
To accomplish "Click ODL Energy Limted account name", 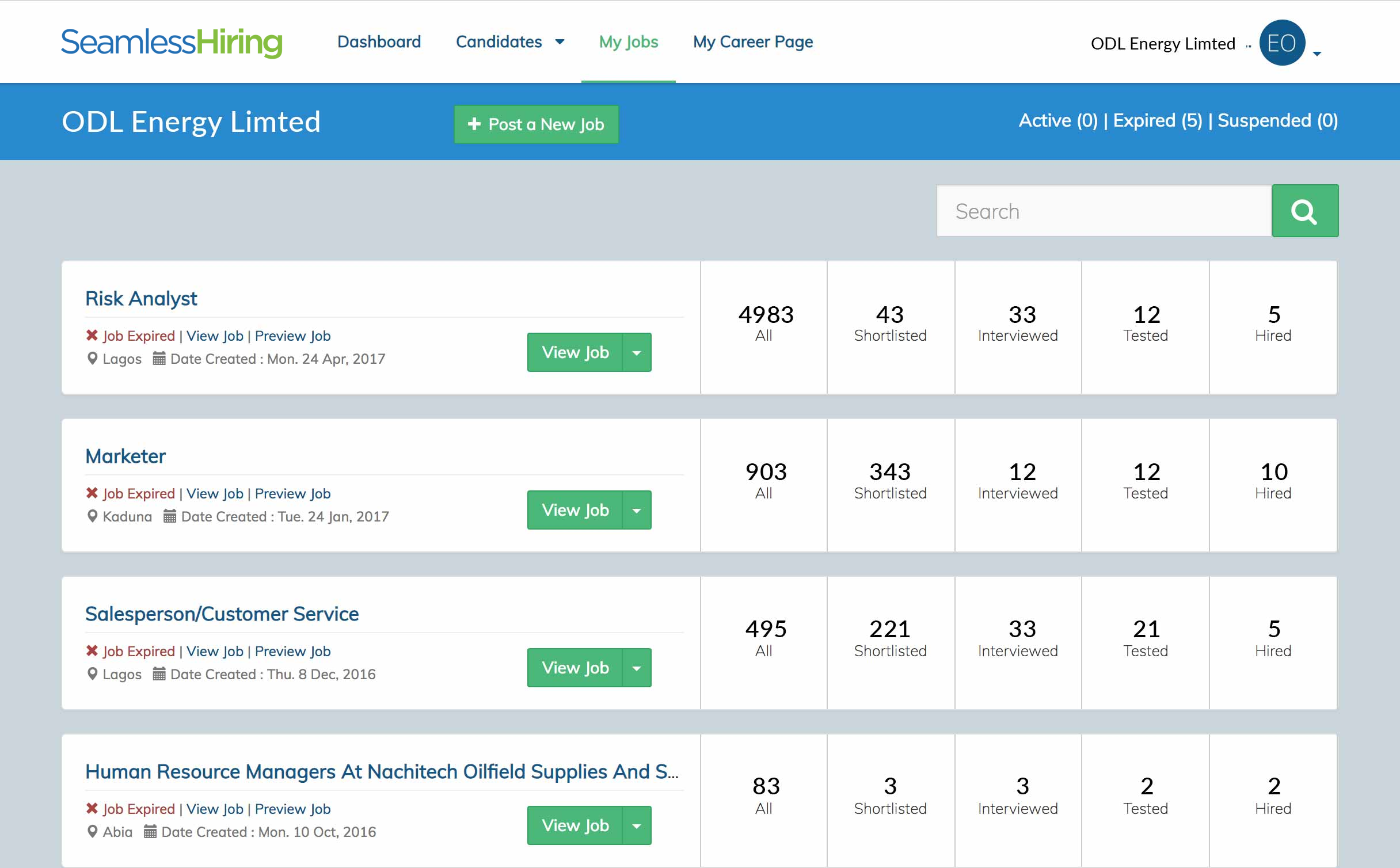I will click(x=1163, y=44).
